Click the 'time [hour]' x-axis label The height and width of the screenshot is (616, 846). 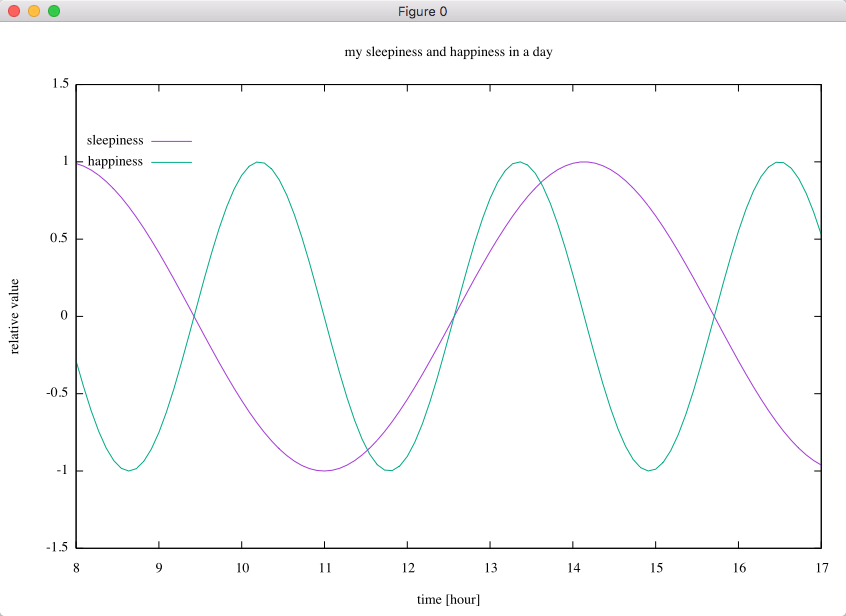(448, 599)
